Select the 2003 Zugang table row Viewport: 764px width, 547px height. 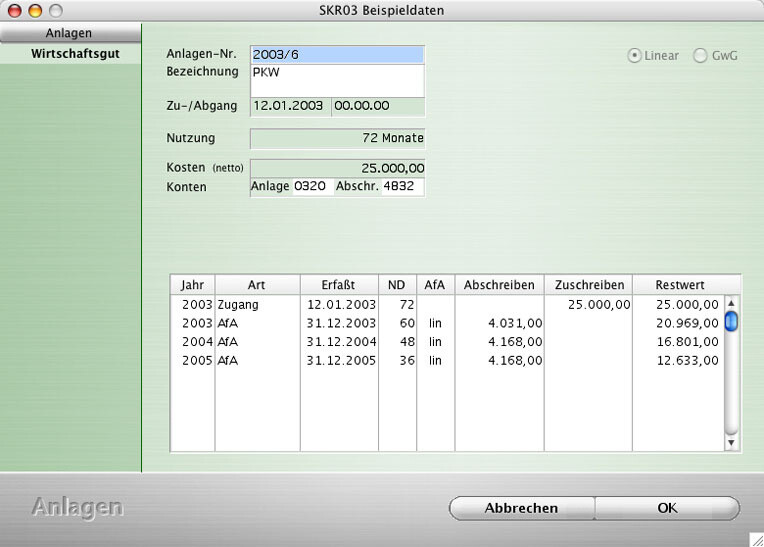(447, 305)
